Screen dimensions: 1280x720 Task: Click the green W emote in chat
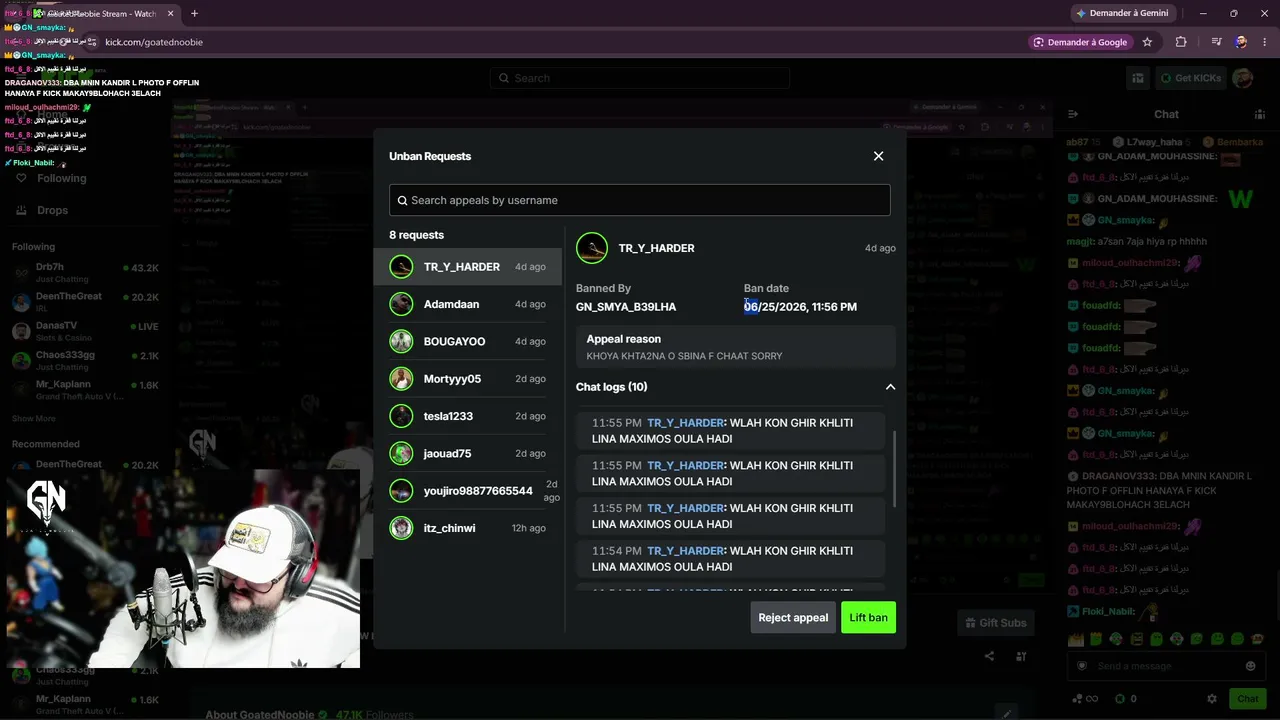click(x=1240, y=198)
